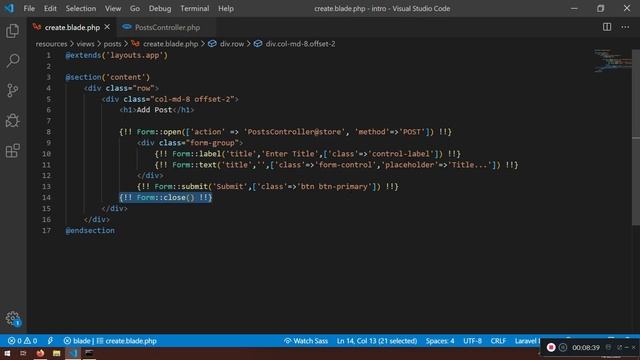Click the @extends('layouts.app') line
640x360 pixels.
tap(116, 55)
